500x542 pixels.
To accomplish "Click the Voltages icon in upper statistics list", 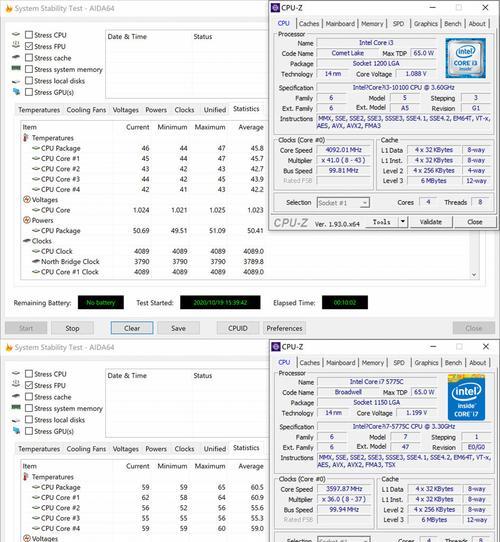I will pyautogui.click(x=27, y=199).
